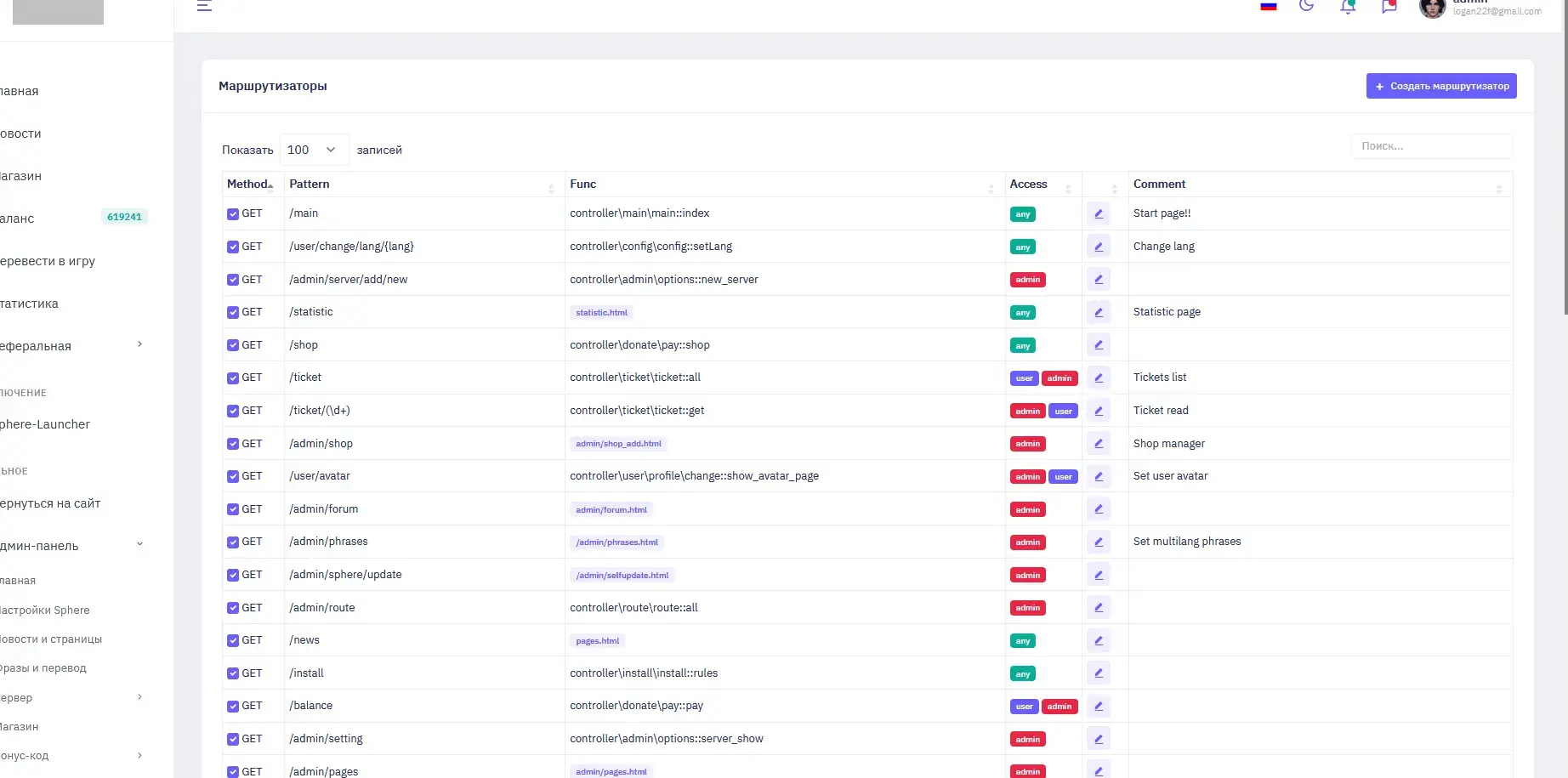Edit the /admin/phrases route

1099,542
